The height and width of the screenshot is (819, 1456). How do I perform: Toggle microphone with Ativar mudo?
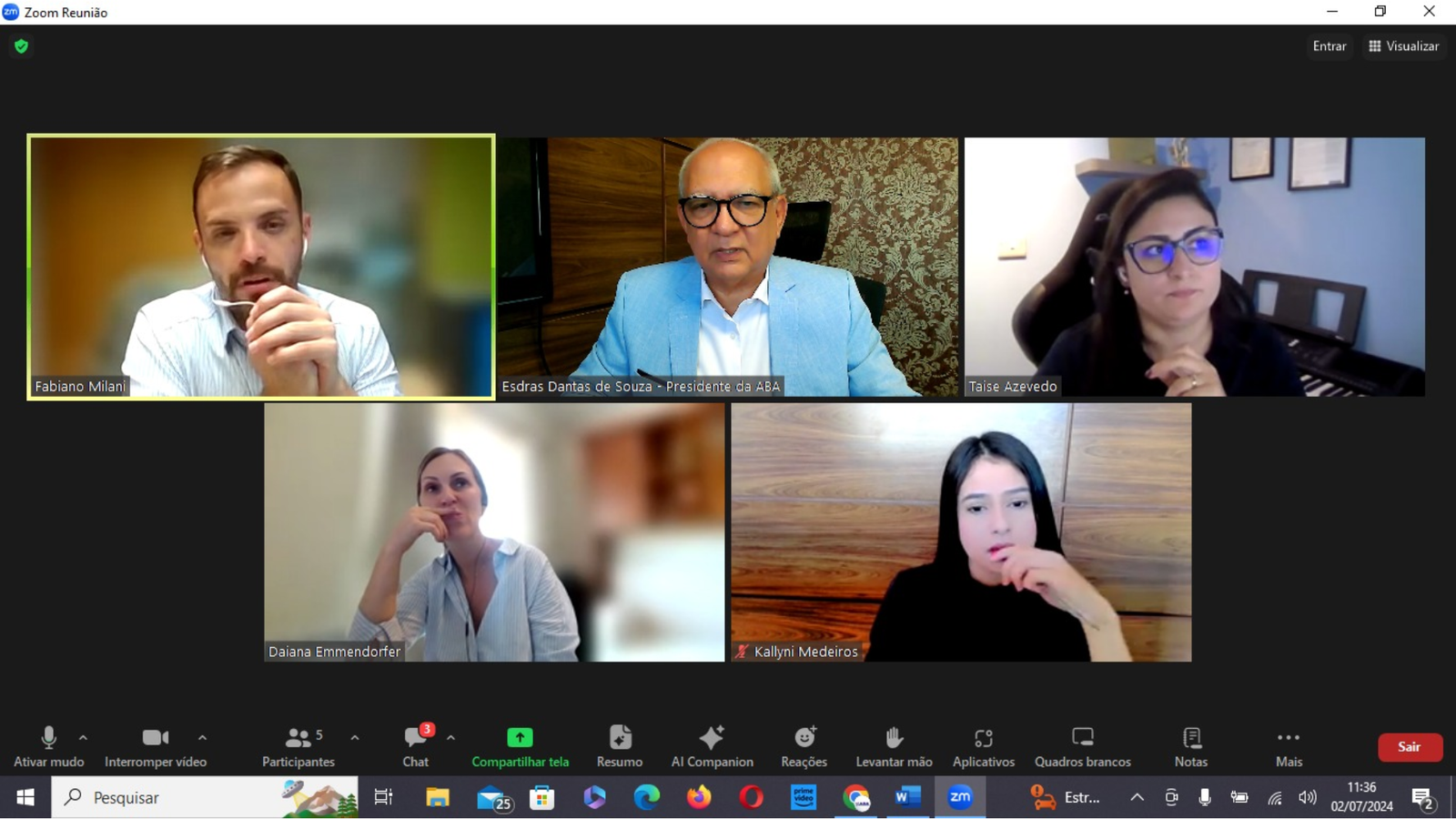[x=49, y=746]
